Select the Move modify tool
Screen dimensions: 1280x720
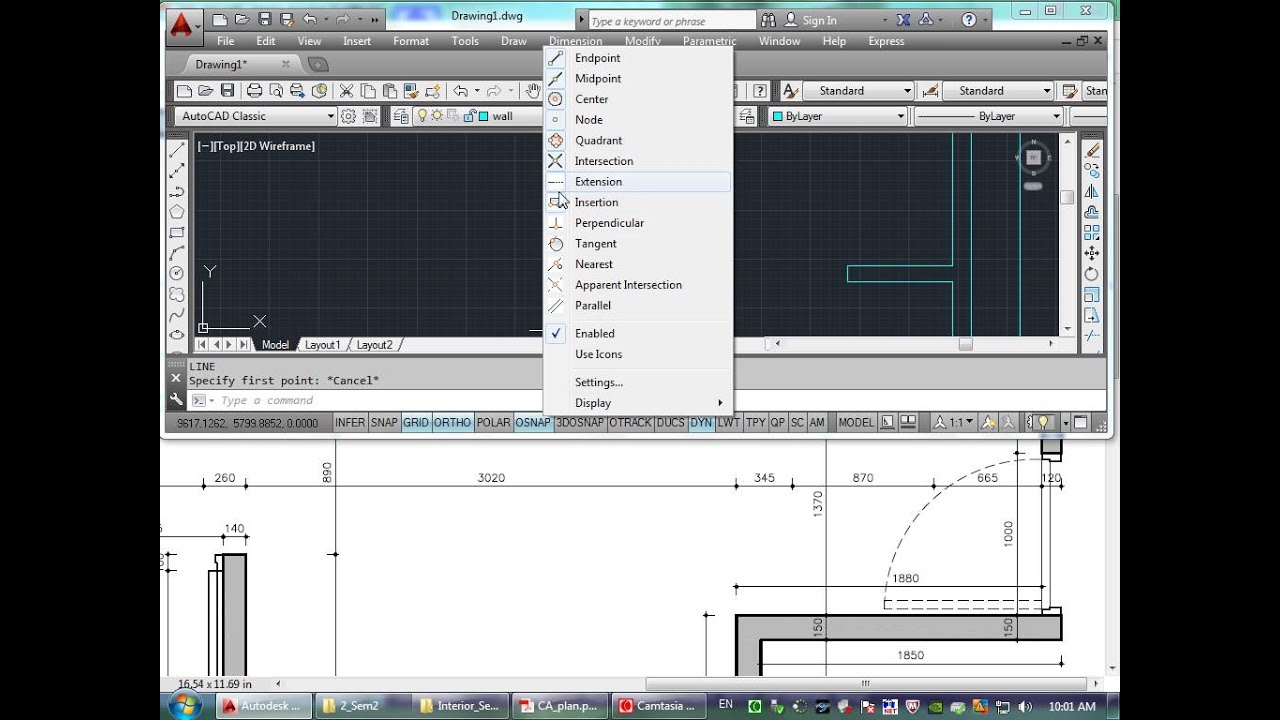[1092, 253]
